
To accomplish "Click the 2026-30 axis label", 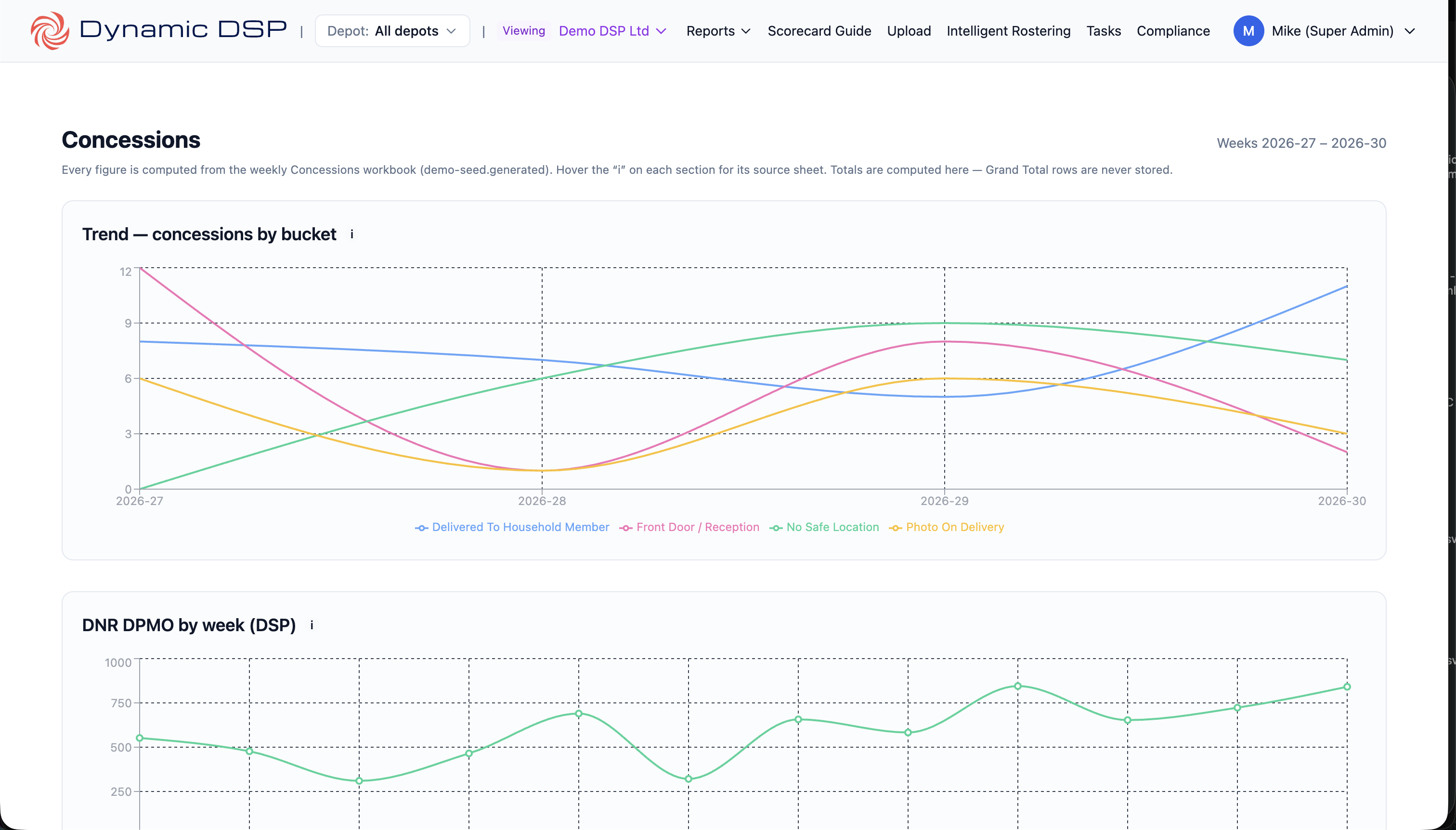I will coord(1341,501).
